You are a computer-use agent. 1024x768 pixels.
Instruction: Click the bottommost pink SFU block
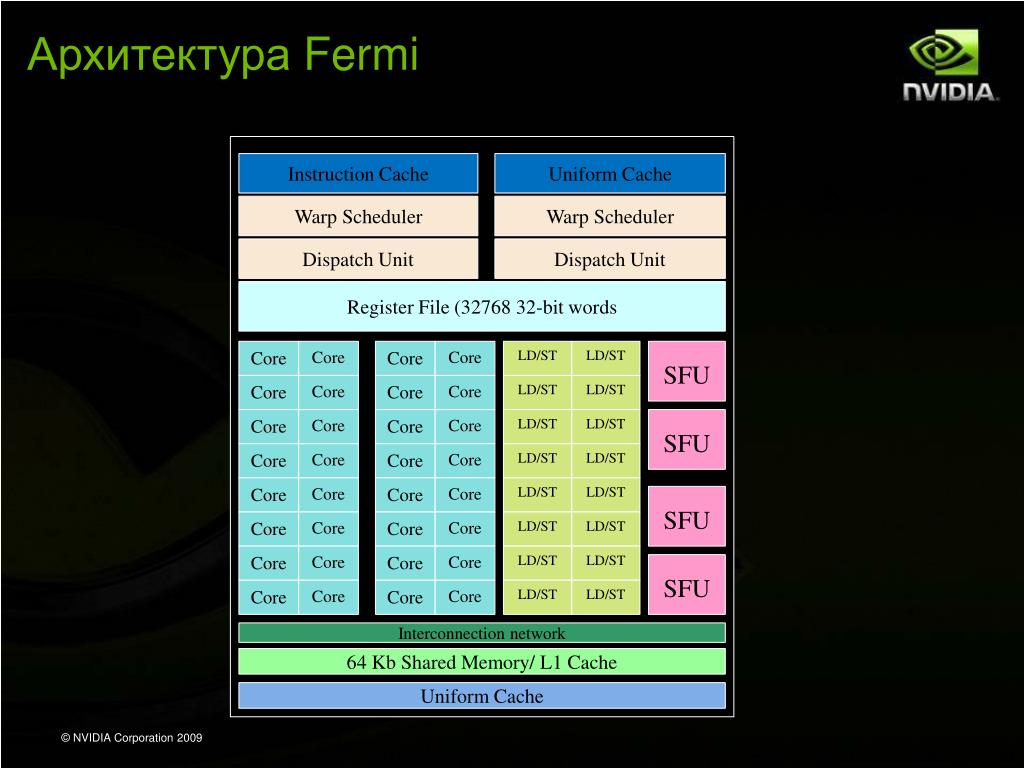(686, 584)
